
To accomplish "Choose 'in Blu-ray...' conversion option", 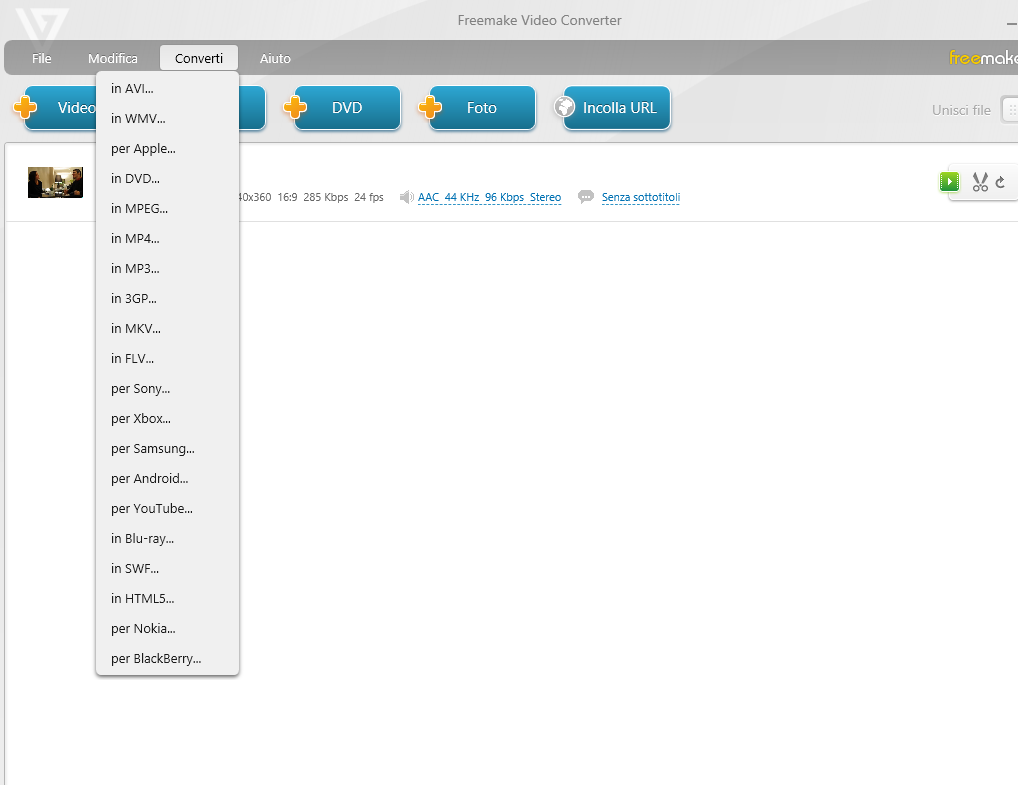I will coord(168,538).
